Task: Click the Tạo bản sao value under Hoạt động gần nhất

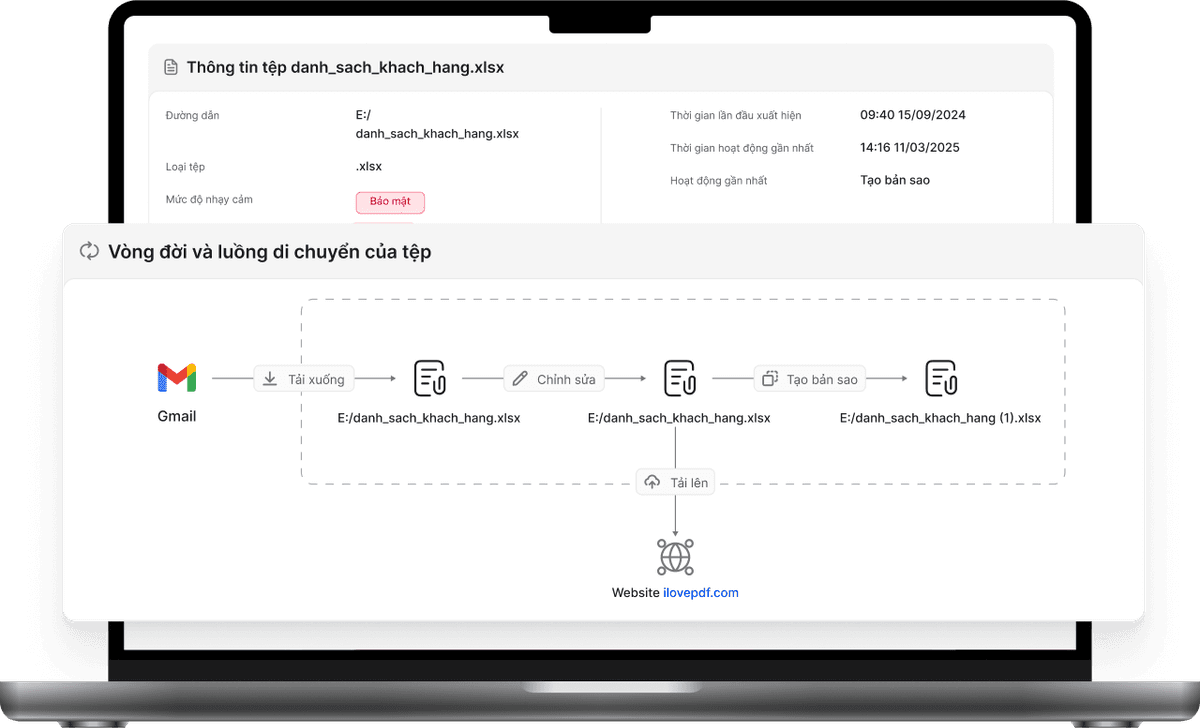Action: (895, 180)
